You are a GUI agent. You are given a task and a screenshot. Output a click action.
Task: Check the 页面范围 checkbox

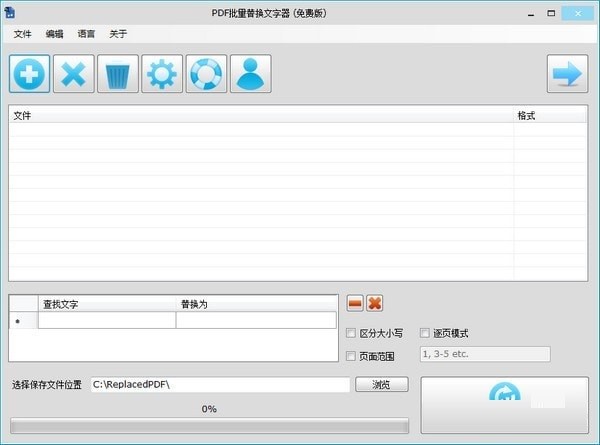[x=351, y=356]
